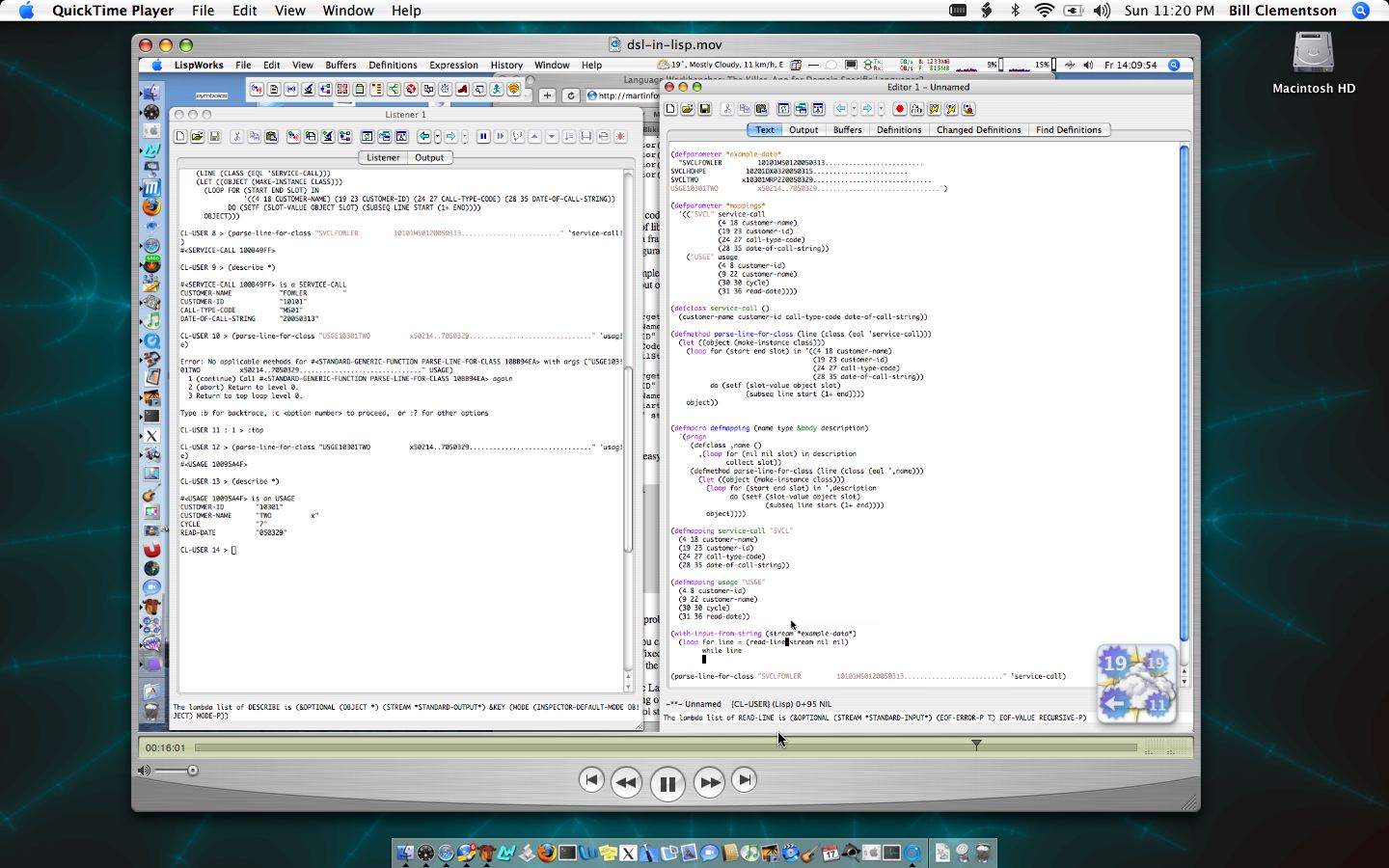Click the red record button in editor toolbar
The height and width of the screenshot is (868, 1389).
pos(899,109)
